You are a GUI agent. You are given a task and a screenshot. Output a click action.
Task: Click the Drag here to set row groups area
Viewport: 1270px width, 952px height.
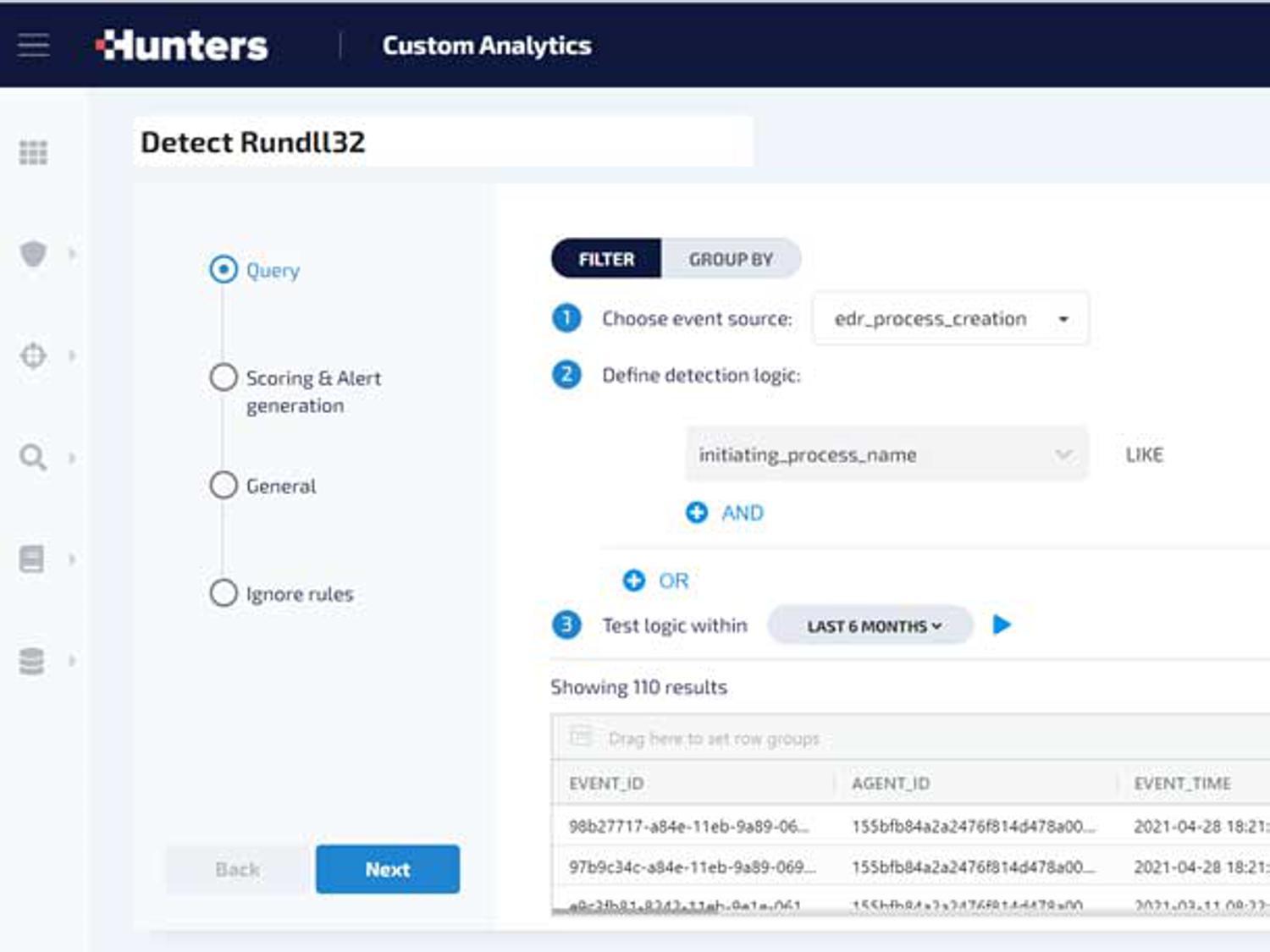click(x=714, y=739)
